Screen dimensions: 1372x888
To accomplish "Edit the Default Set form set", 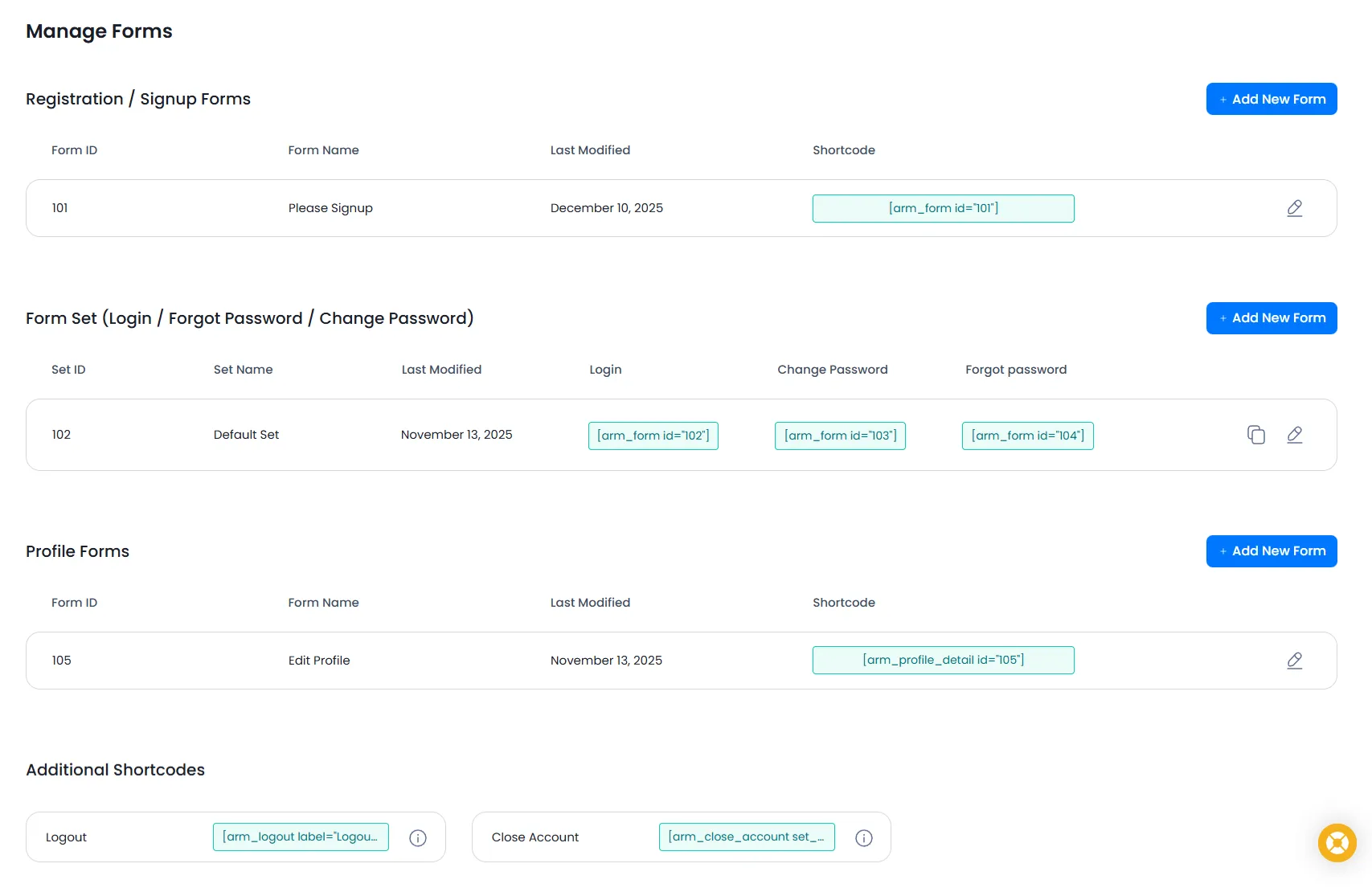I will pyautogui.click(x=1295, y=435).
